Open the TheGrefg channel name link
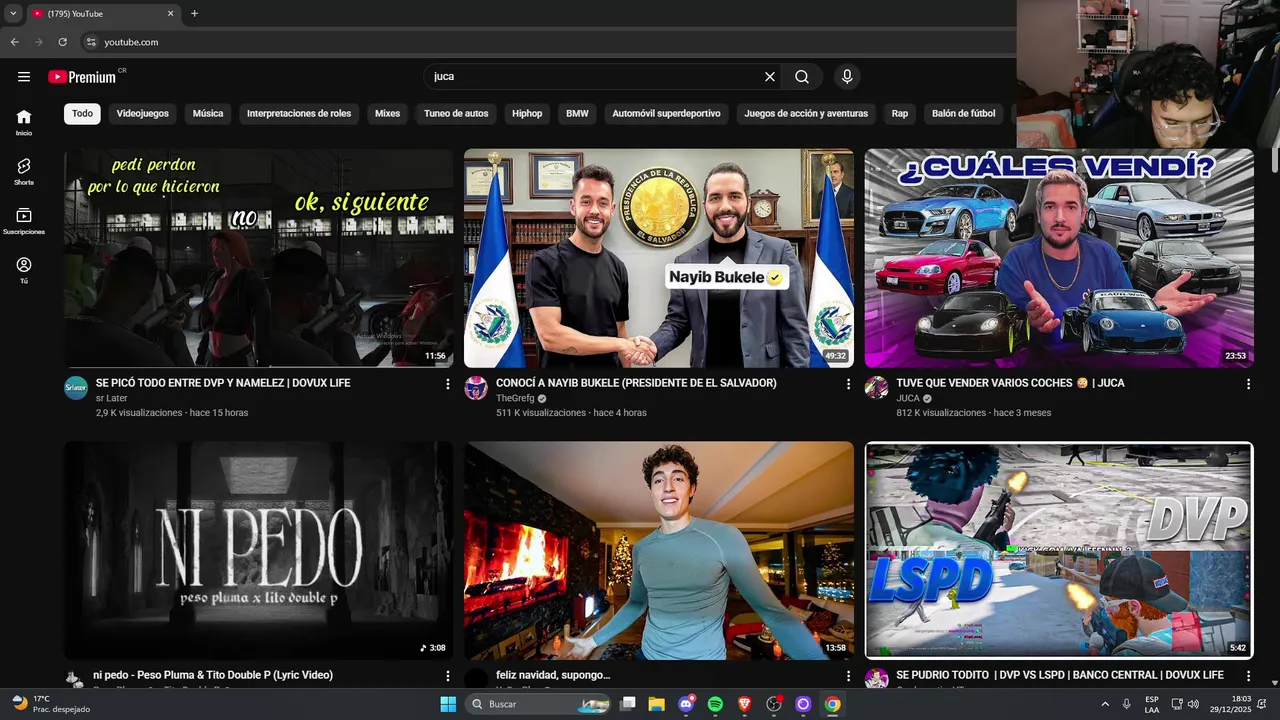1280x720 pixels. pos(515,398)
